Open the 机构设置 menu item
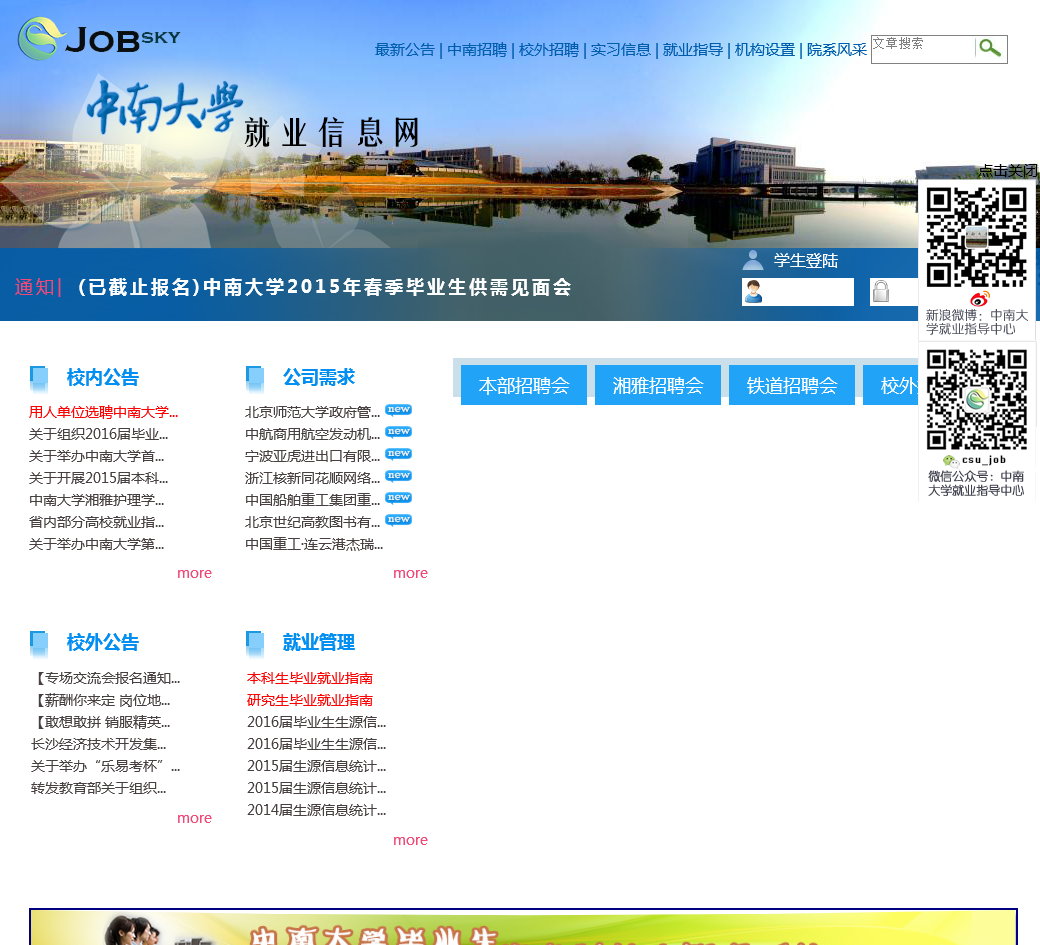1040x945 pixels. [765, 50]
